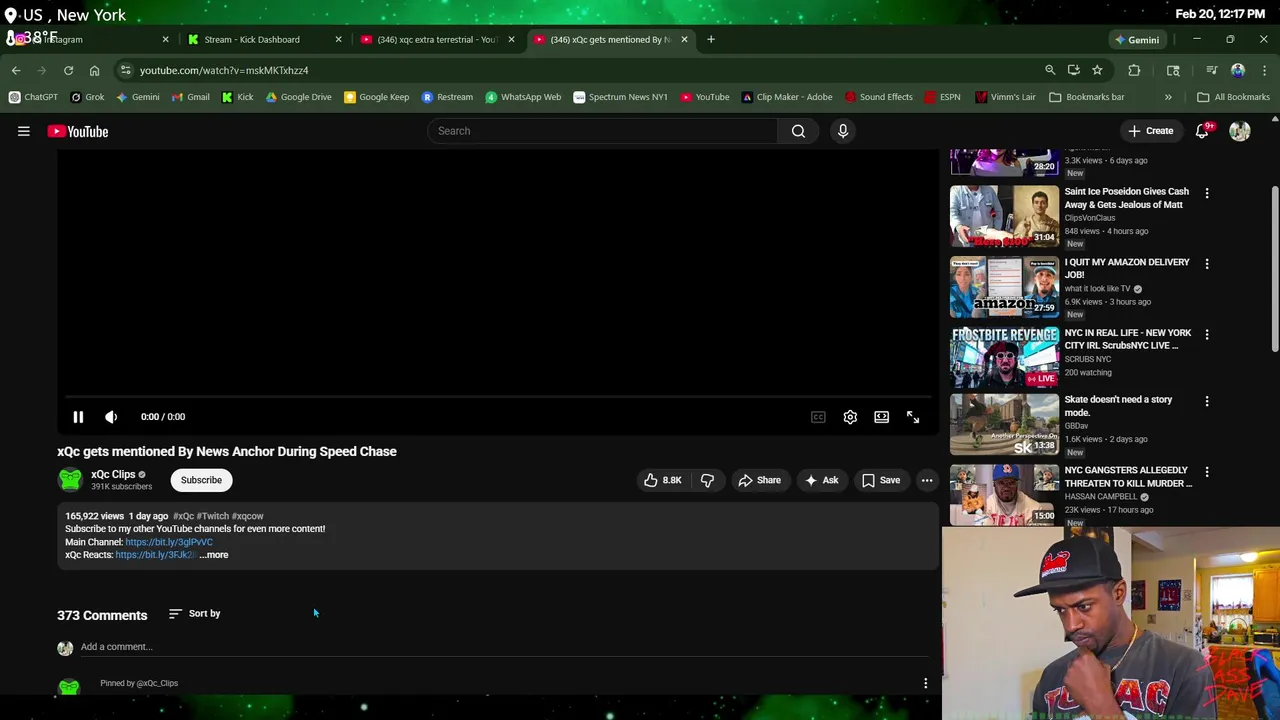The height and width of the screenshot is (720, 1280).
Task: Switch the player to theater mode
Action: 881,417
